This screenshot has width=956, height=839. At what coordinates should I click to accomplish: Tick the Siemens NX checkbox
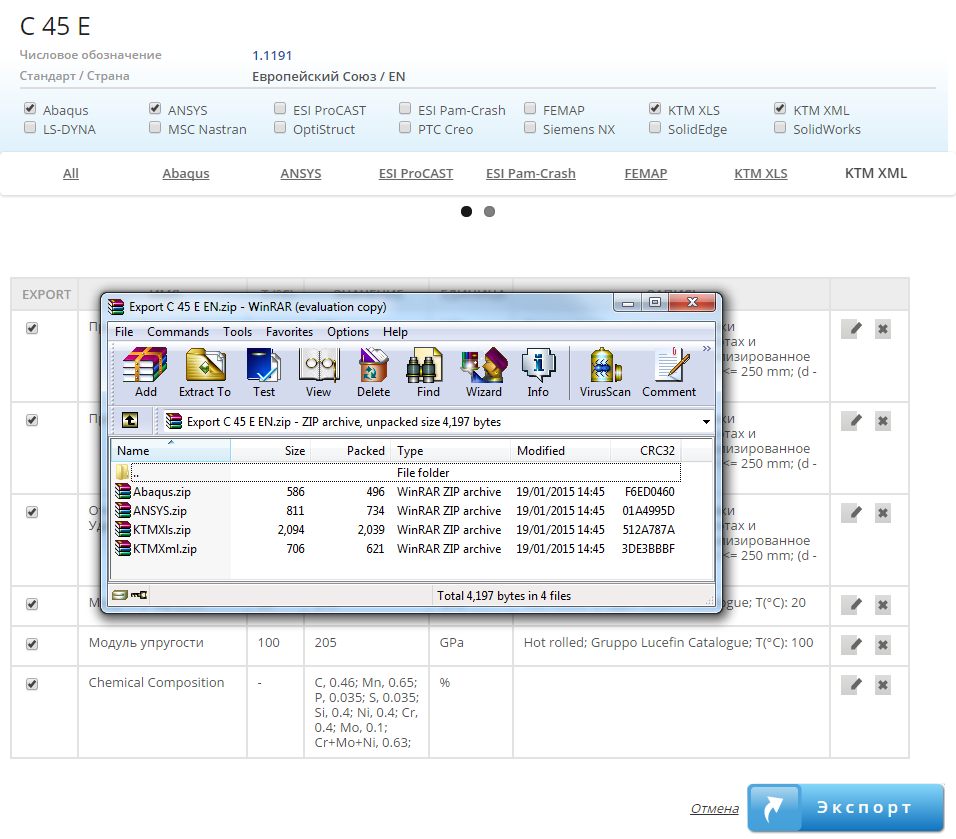click(x=530, y=127)
